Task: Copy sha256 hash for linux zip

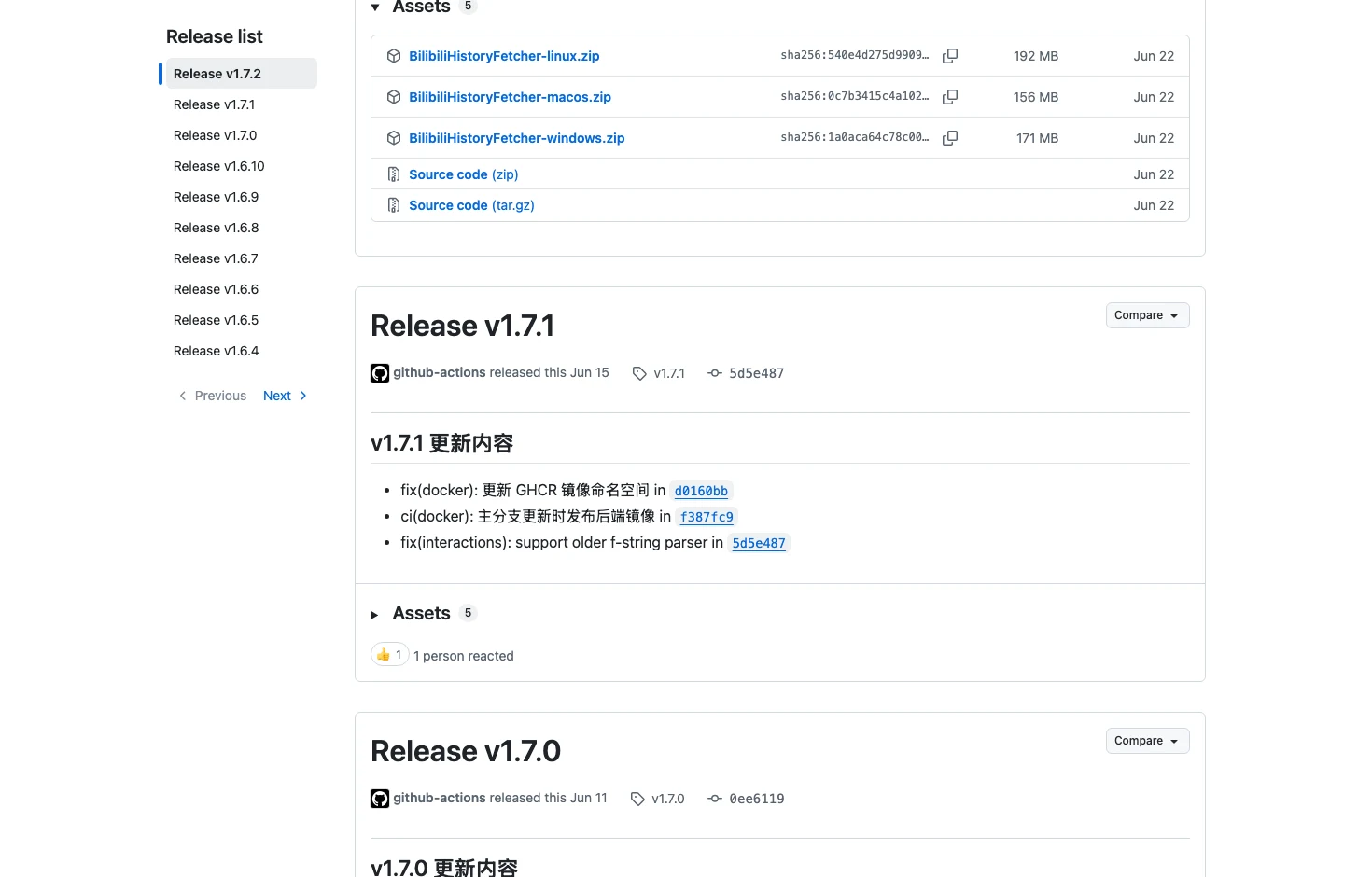Action: click(x=950, y=56)
